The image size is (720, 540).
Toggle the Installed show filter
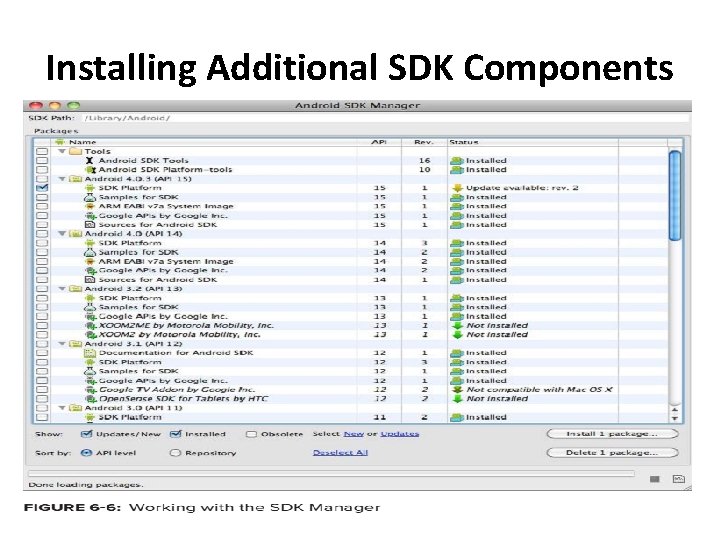coord(175,434)
